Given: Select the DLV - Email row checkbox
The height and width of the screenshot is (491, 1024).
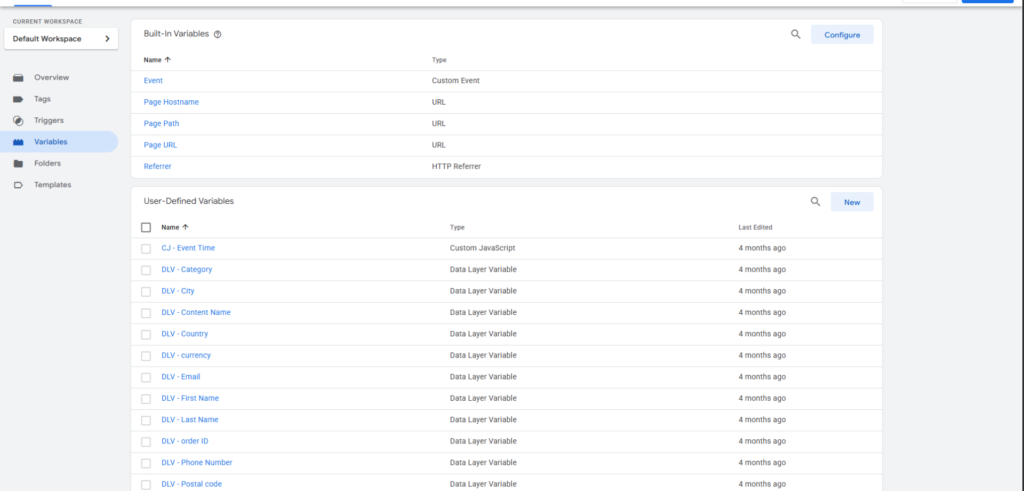Looking at the screenshot, I should pos(146,377).
